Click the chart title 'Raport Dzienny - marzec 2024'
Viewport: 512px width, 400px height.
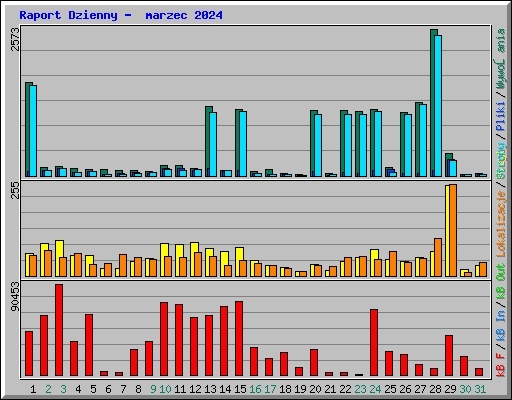coord(121,15)
